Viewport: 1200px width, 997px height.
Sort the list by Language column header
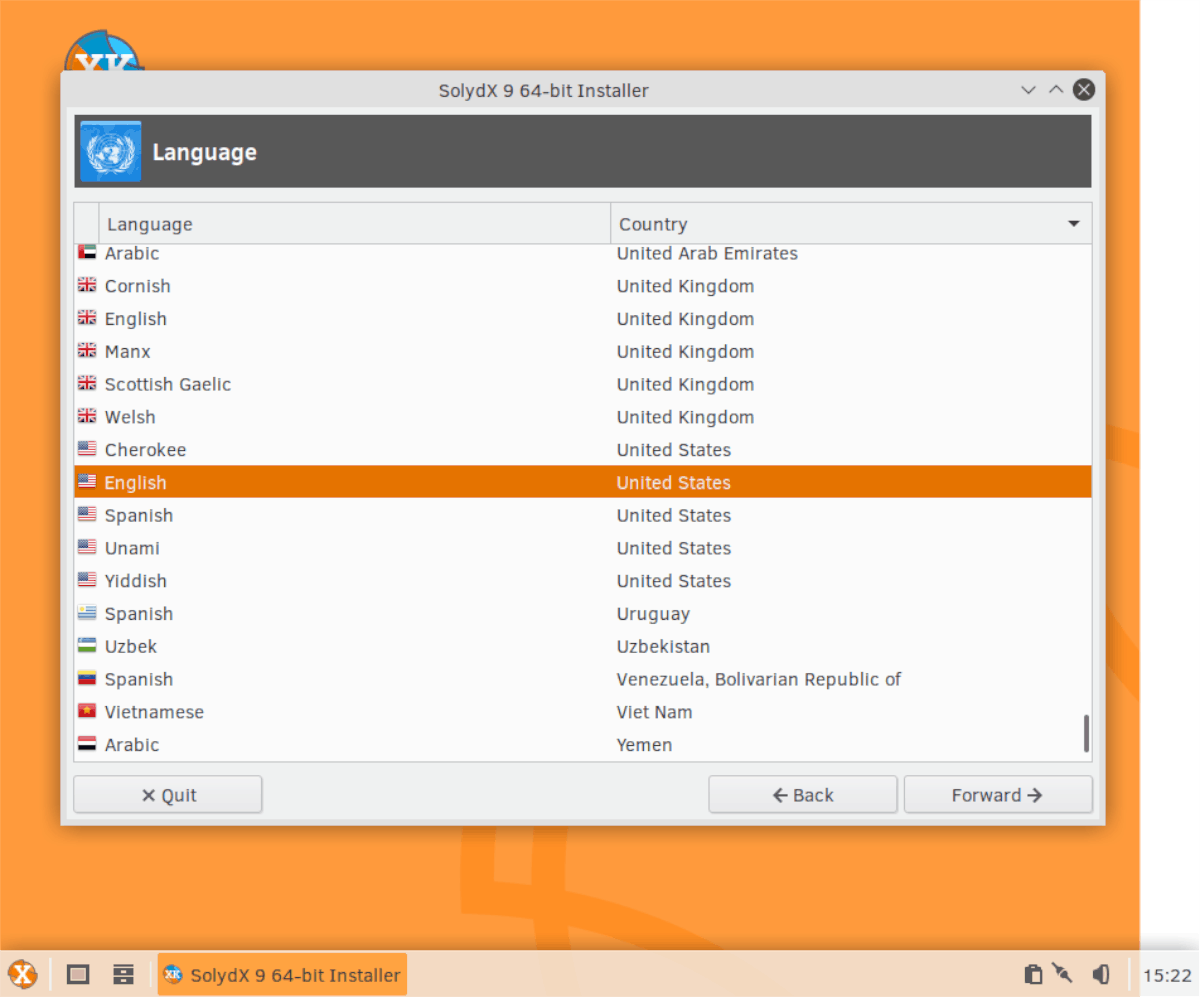click(355, 224)
